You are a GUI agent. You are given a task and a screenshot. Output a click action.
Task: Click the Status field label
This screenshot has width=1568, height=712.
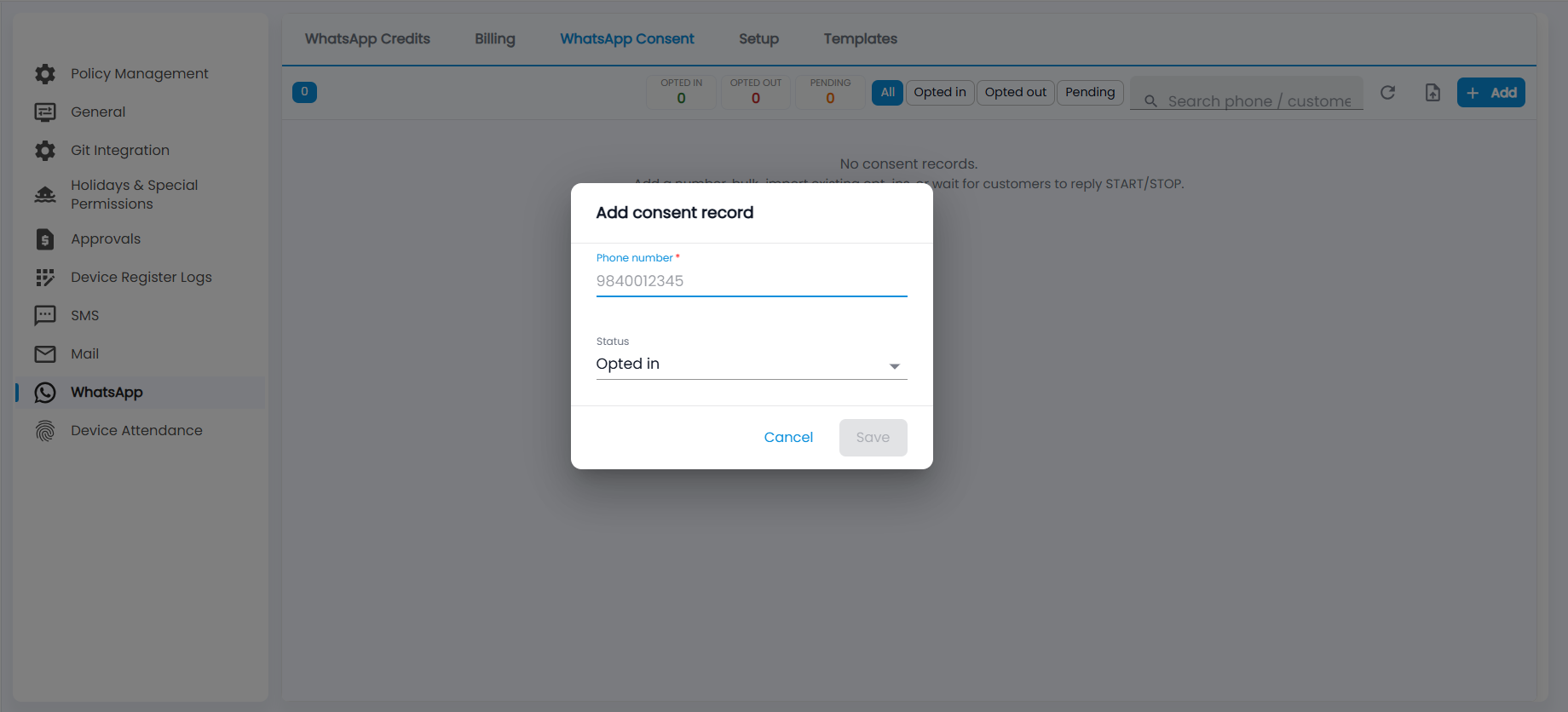[x=613, y=342]
